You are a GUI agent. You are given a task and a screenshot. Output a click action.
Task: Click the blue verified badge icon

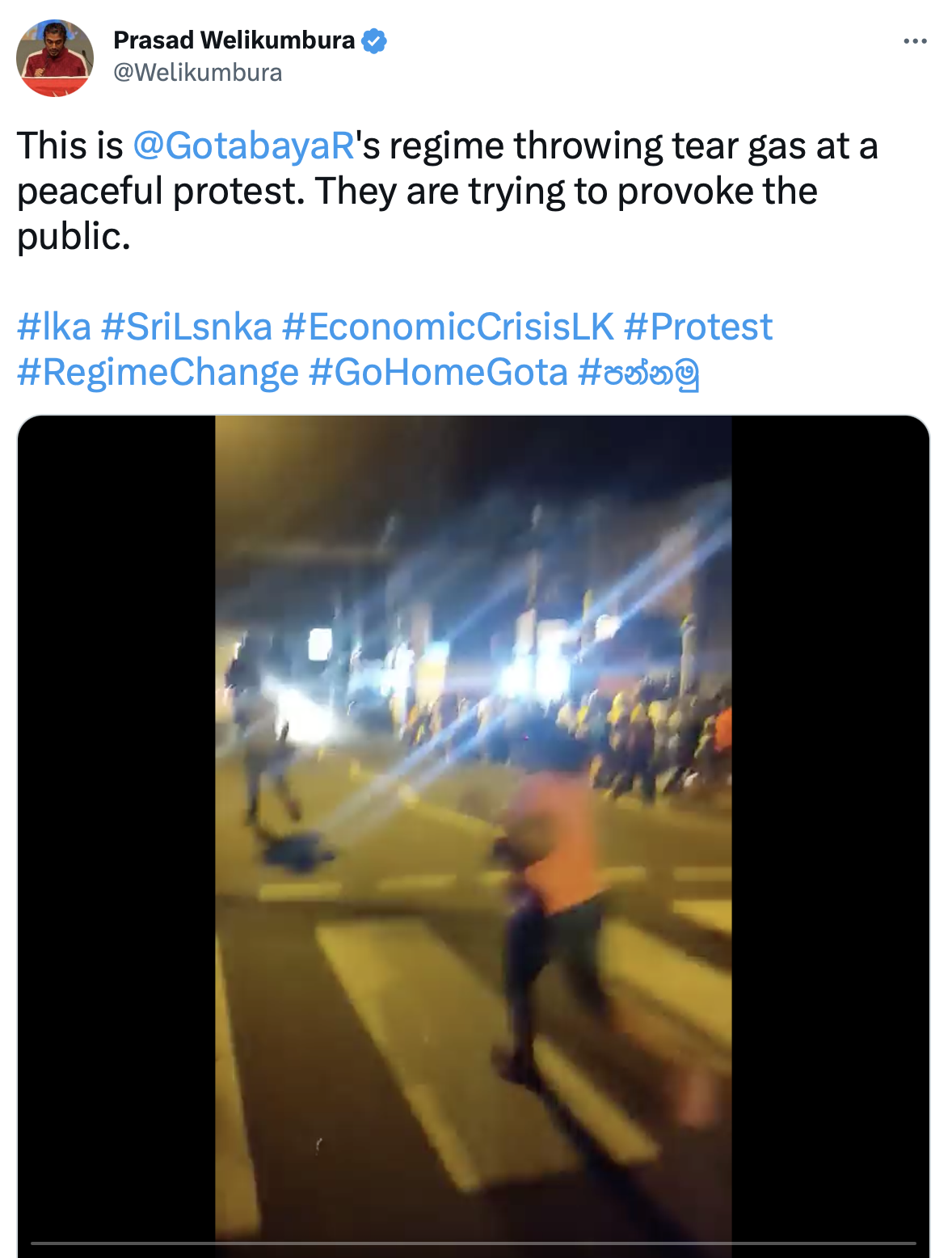click(373, 40)
